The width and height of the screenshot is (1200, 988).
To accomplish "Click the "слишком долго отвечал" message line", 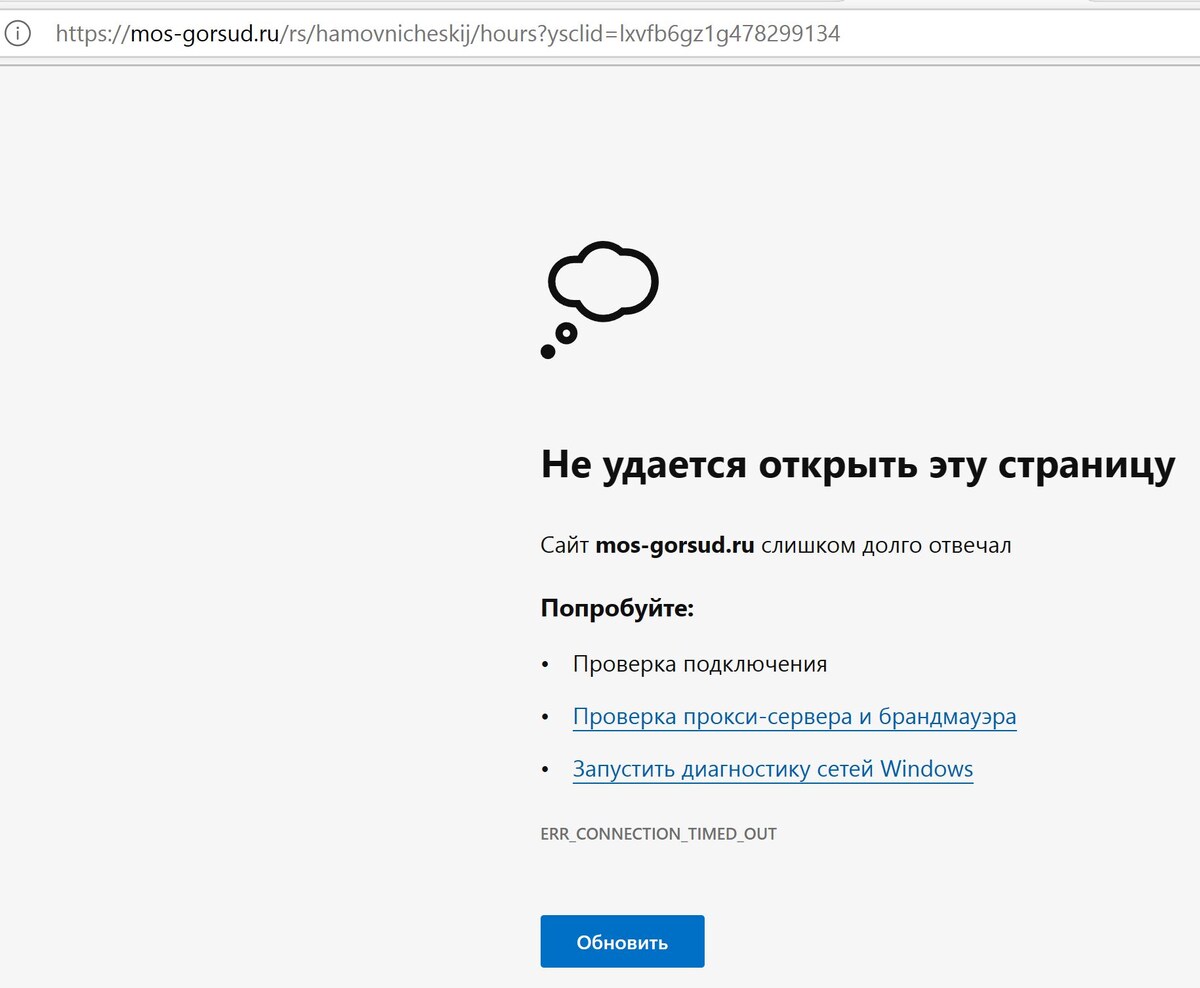I will point(776,546).
